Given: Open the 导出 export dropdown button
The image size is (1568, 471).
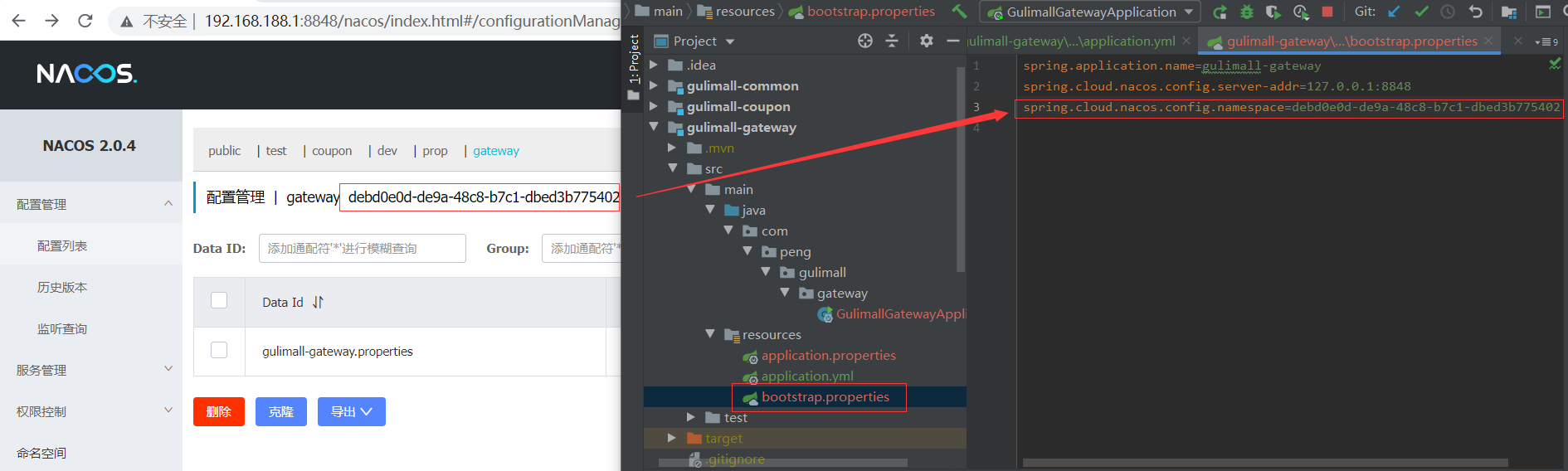Looking at the screenshot, I should coord(352,412).
